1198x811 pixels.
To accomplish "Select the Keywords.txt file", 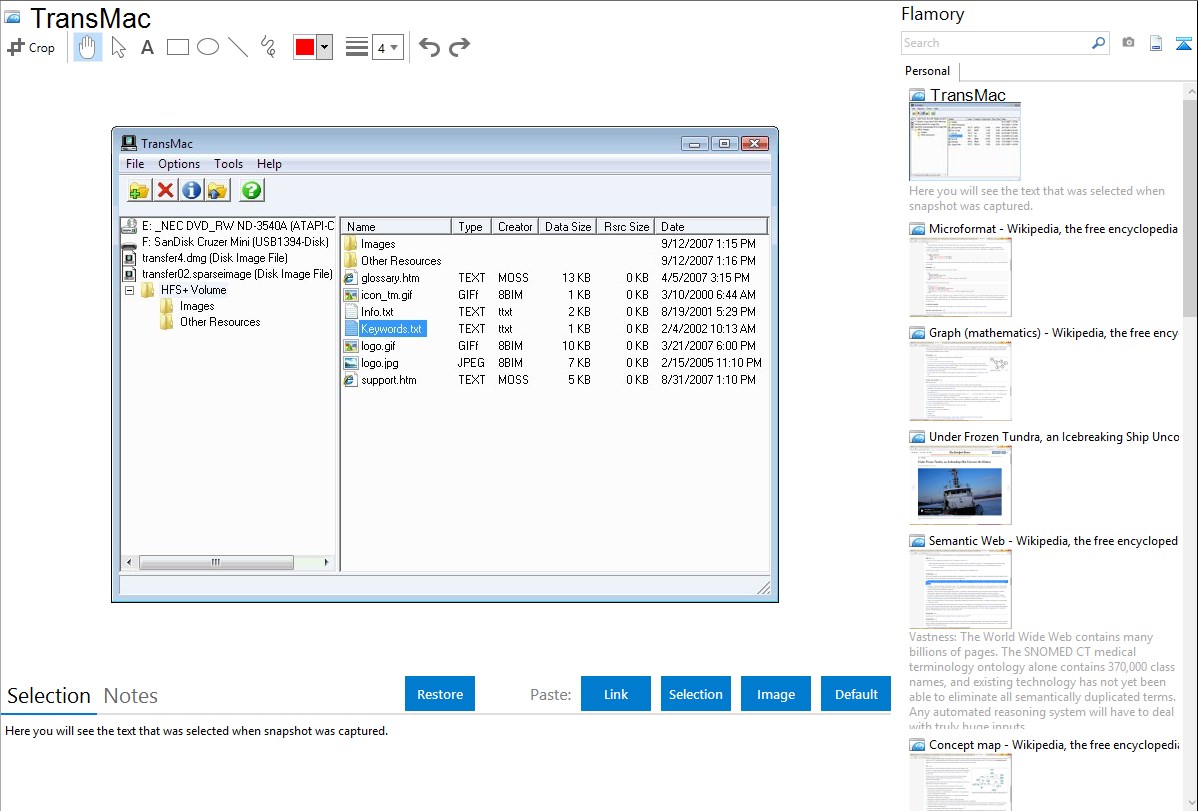I will (391, 329).
